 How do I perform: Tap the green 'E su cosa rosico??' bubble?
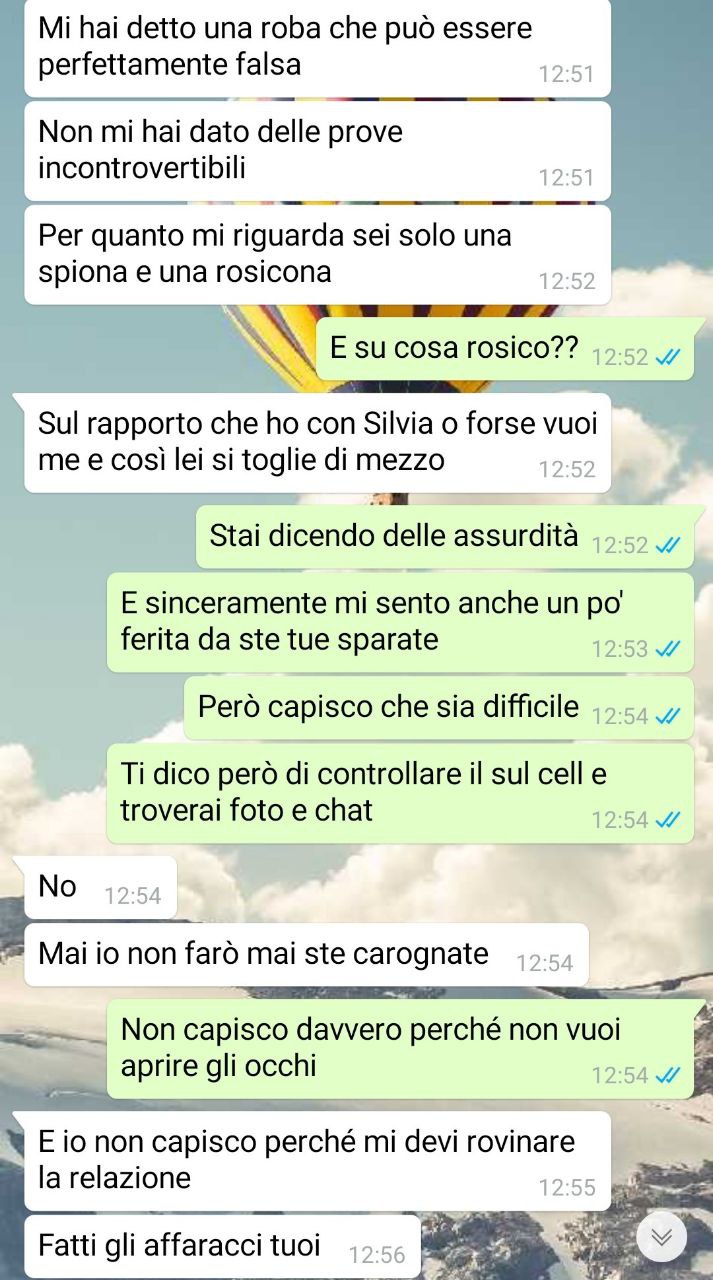click(x=505, y=348)
